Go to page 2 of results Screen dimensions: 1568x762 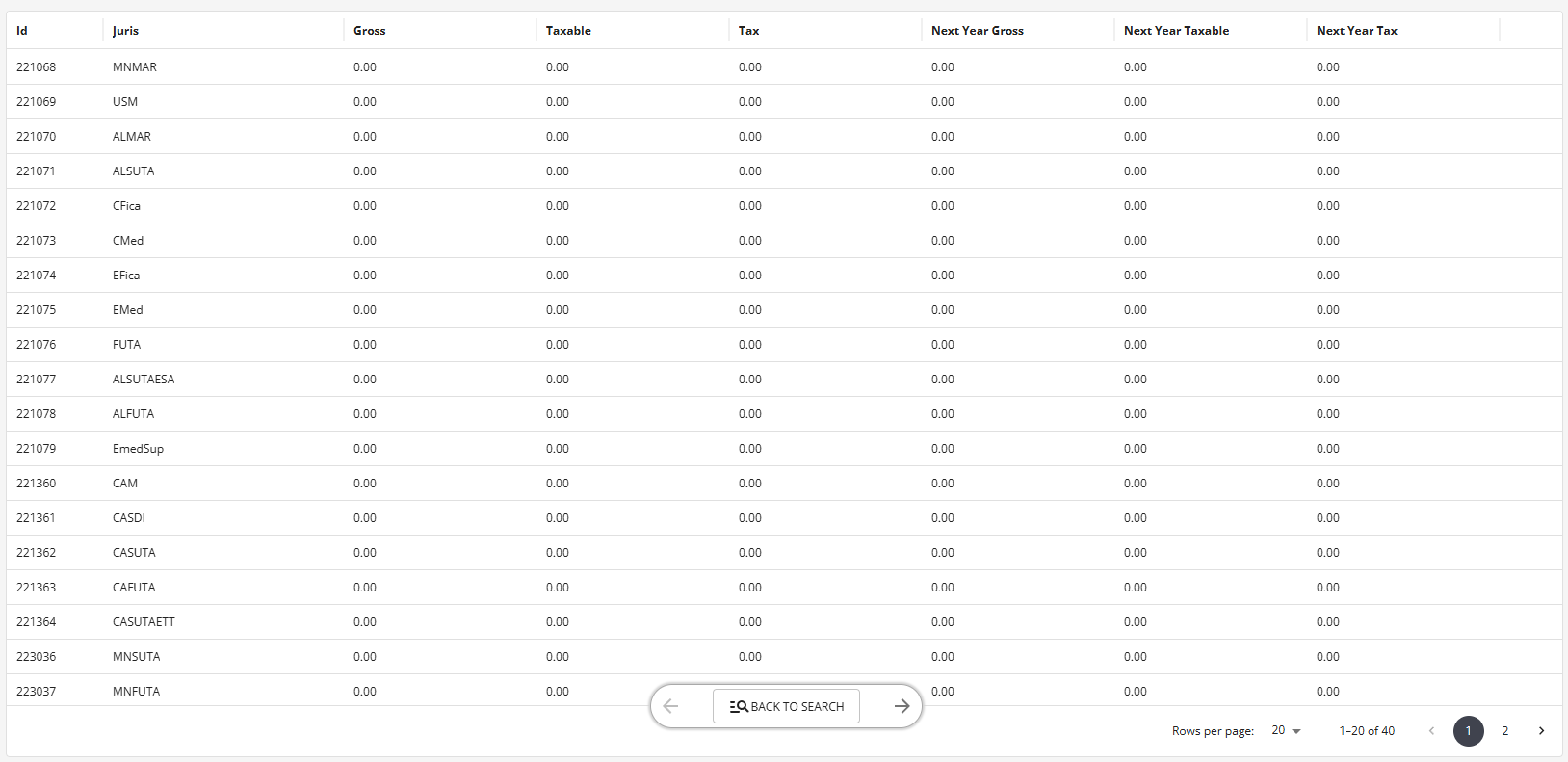[x=1505, y=731]
